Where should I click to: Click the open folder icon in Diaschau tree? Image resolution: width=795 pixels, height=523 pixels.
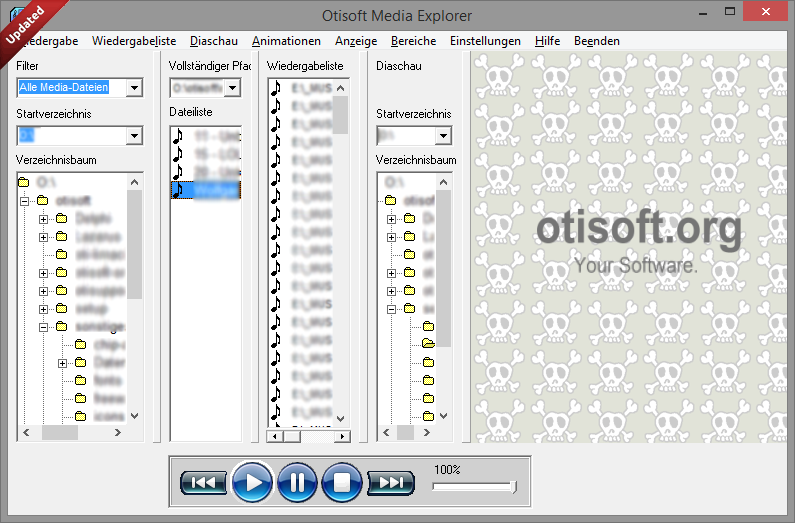(x=428, y=344)
